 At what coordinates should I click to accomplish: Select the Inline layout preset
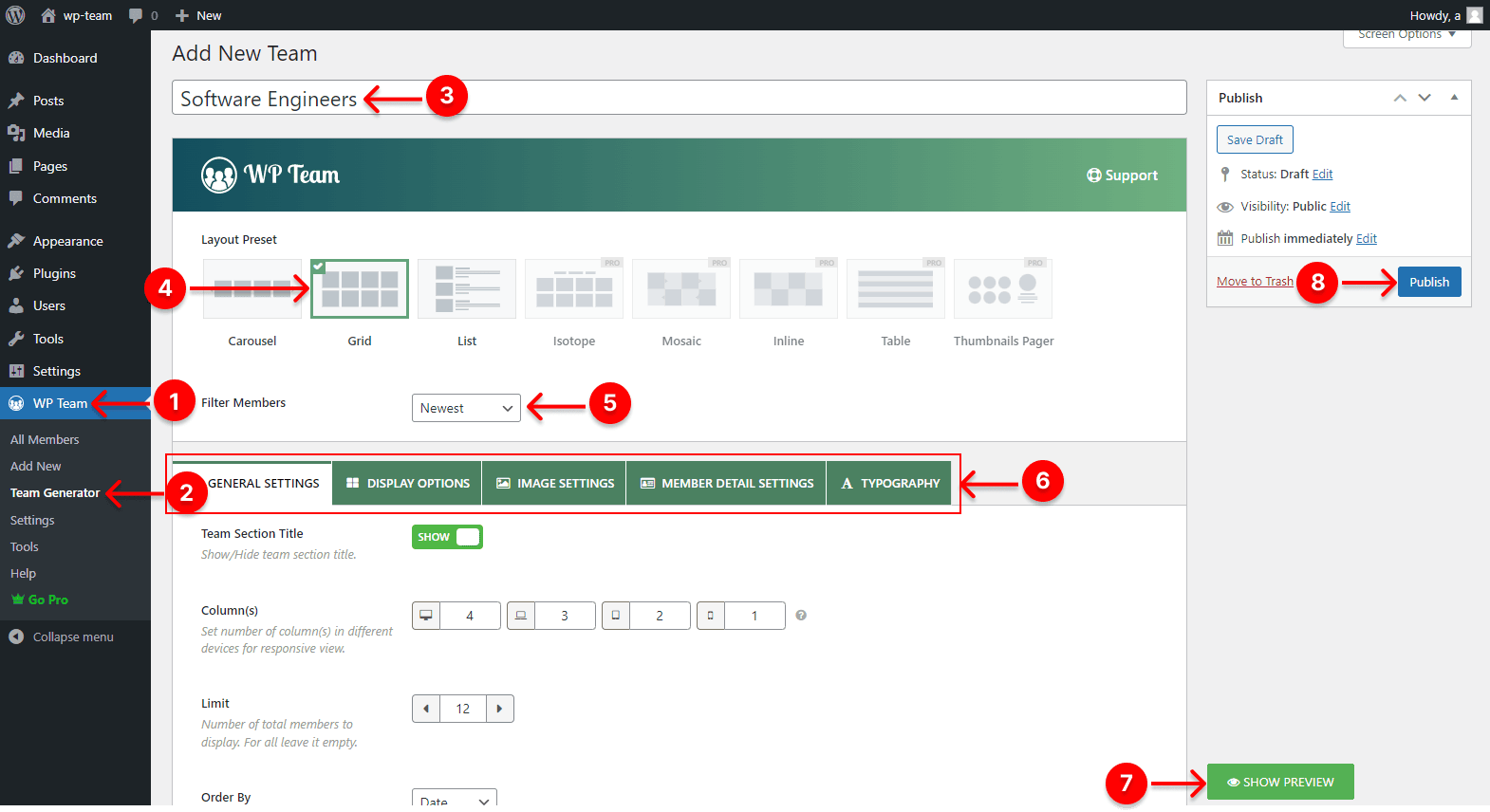[789, 288]
